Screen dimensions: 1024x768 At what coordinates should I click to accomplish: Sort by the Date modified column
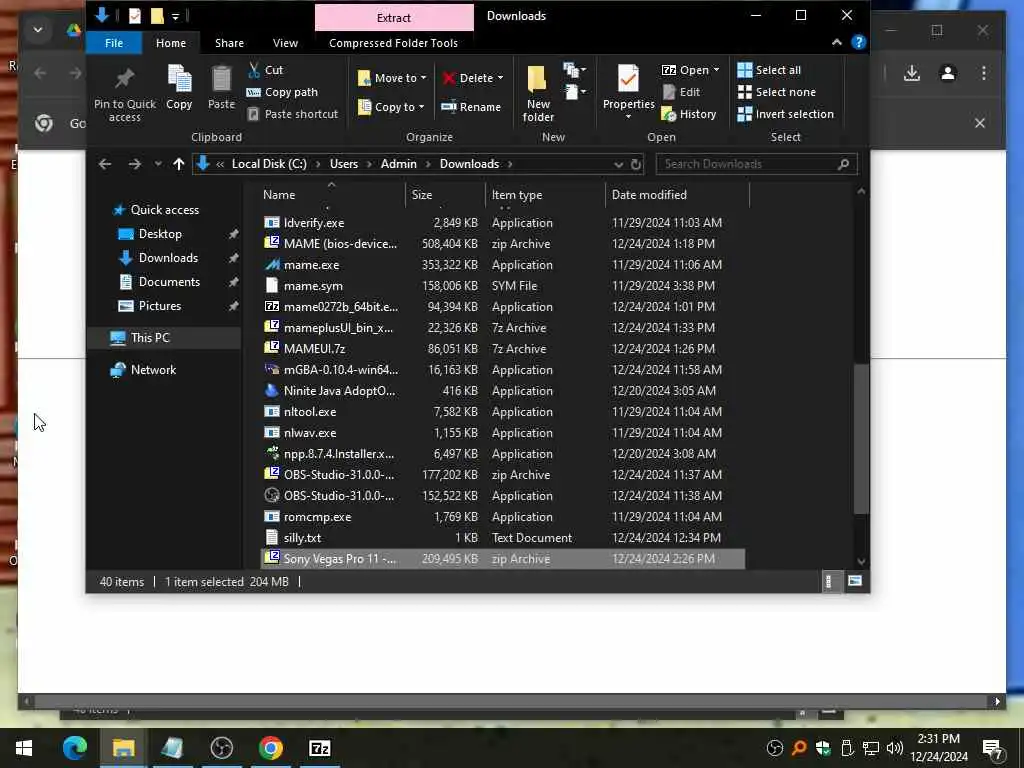tap(648, 195)
